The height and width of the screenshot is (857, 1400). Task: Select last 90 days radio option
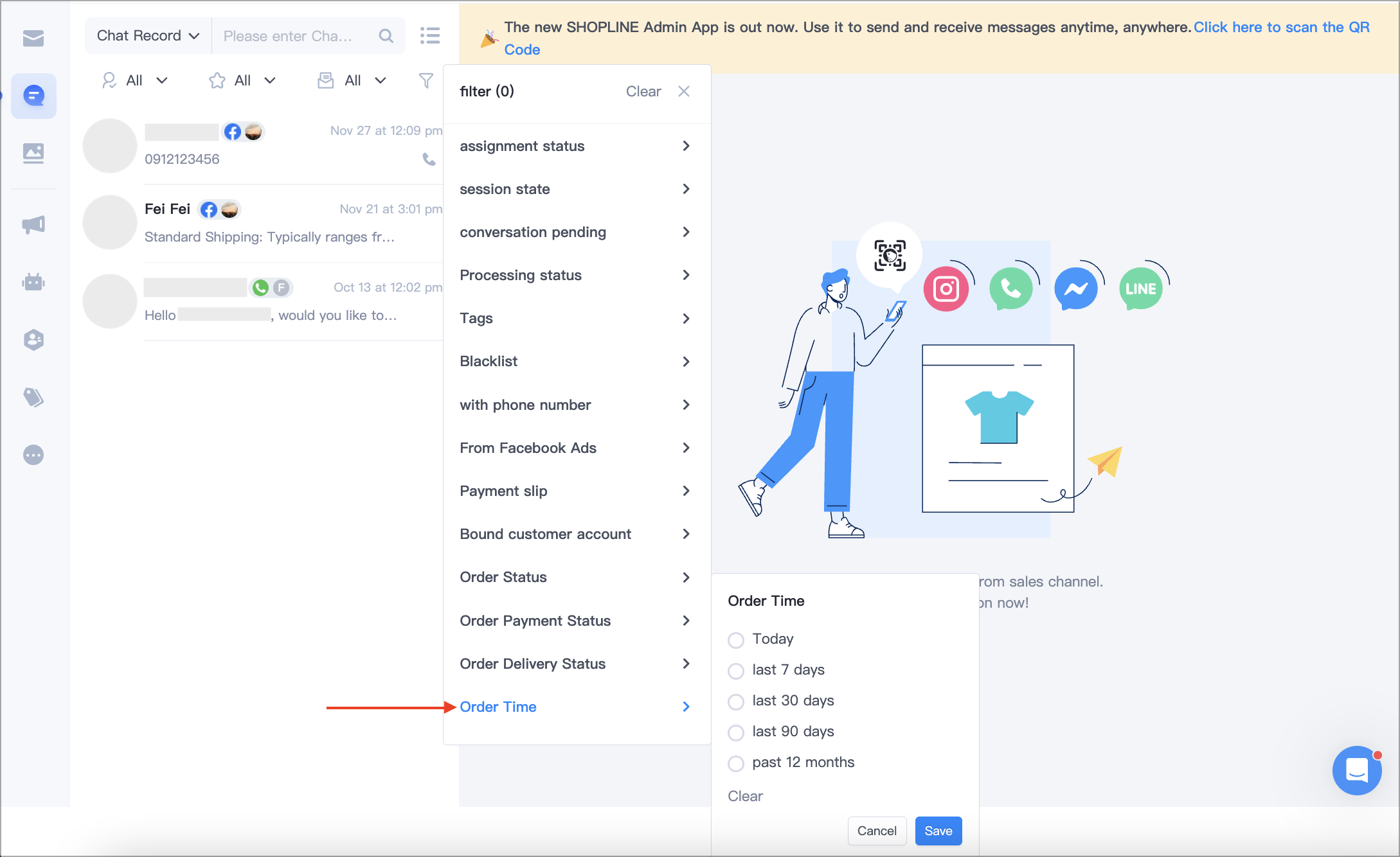coord(736,732)
